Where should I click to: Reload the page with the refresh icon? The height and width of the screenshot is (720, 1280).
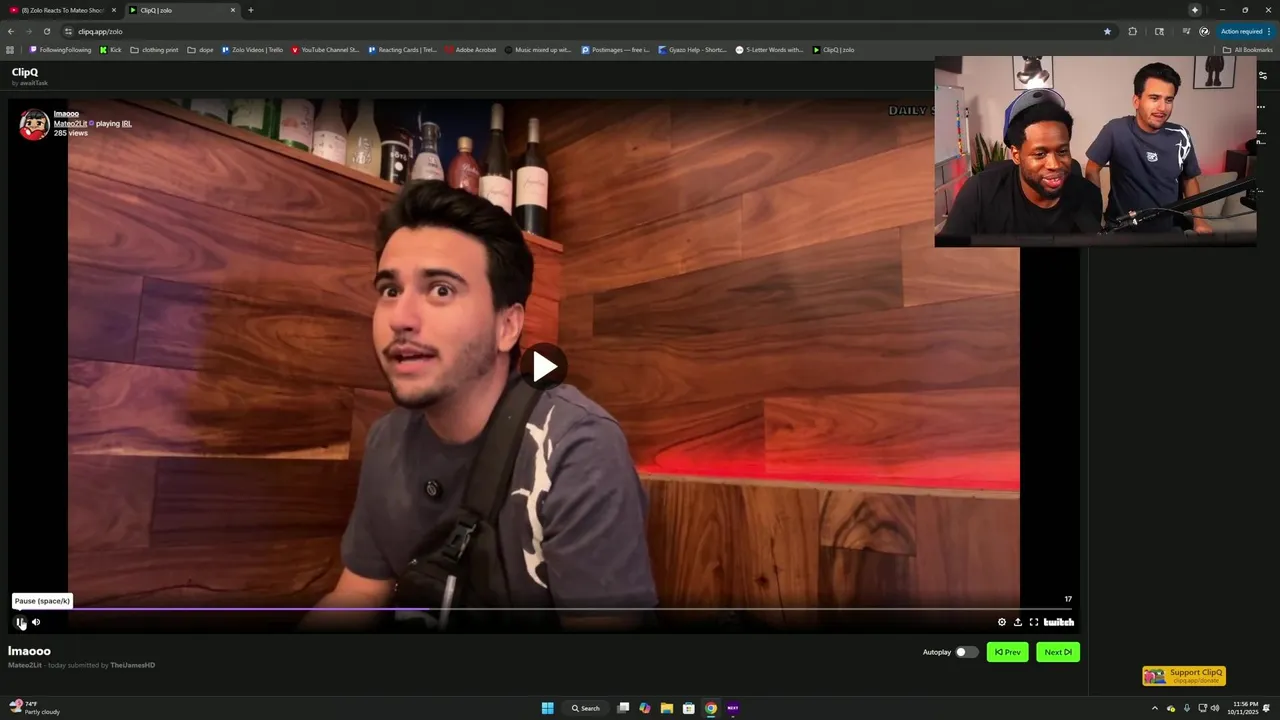pyautogui.click(x=46, y=31)
